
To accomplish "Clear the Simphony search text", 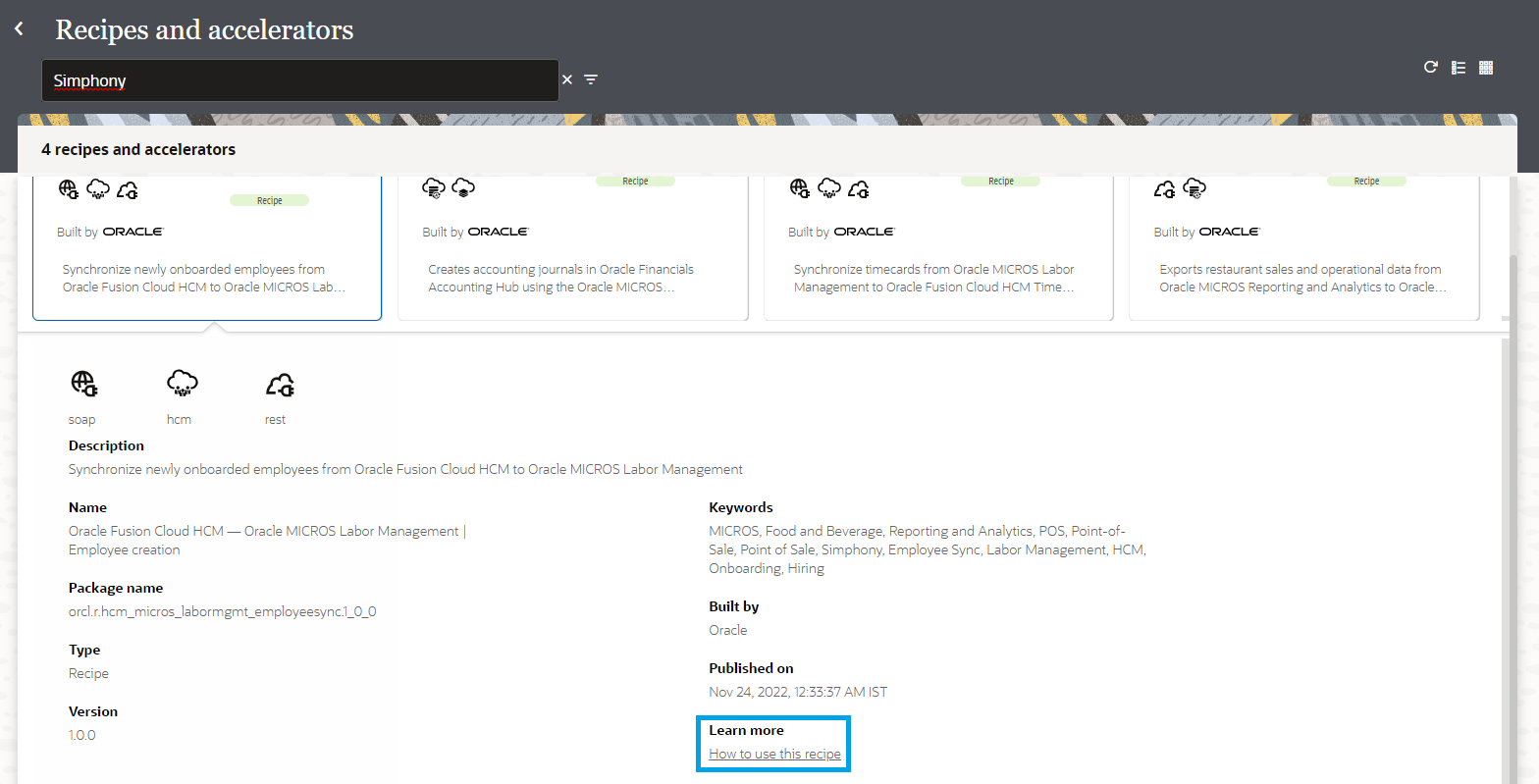I will (x=567, y=79).
